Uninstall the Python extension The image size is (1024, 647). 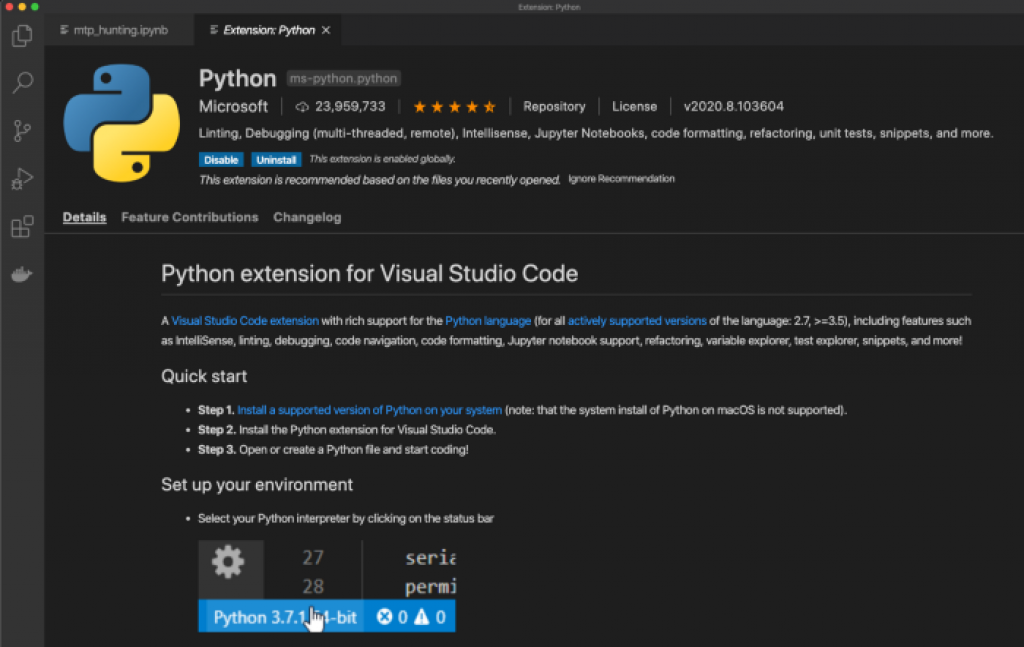276,160
